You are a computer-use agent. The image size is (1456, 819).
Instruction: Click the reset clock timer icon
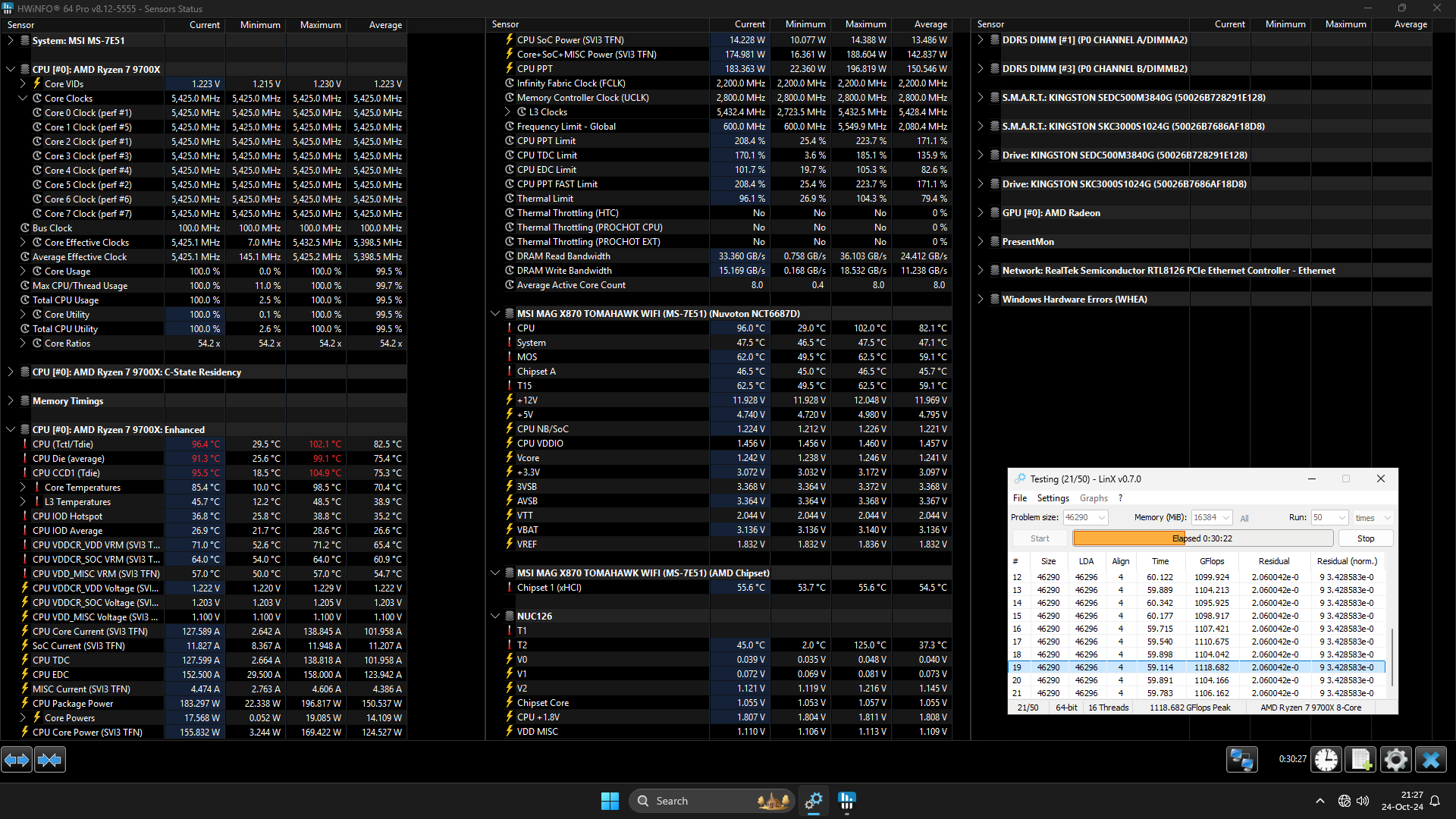pyautogui.click(x=1326, y=759)
